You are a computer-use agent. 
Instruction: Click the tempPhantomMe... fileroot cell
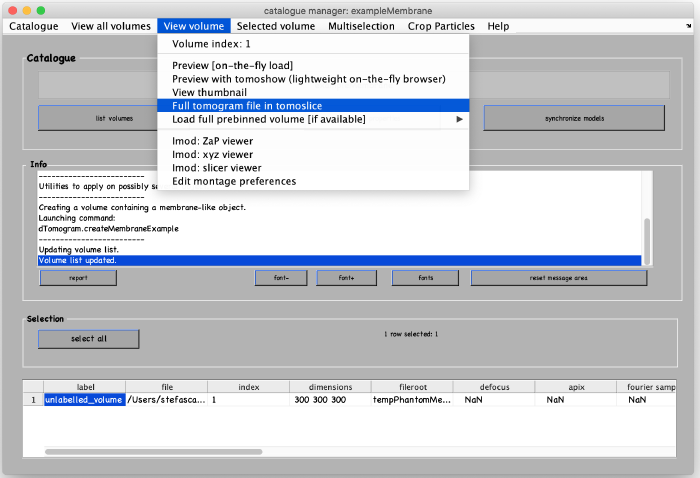412,400
